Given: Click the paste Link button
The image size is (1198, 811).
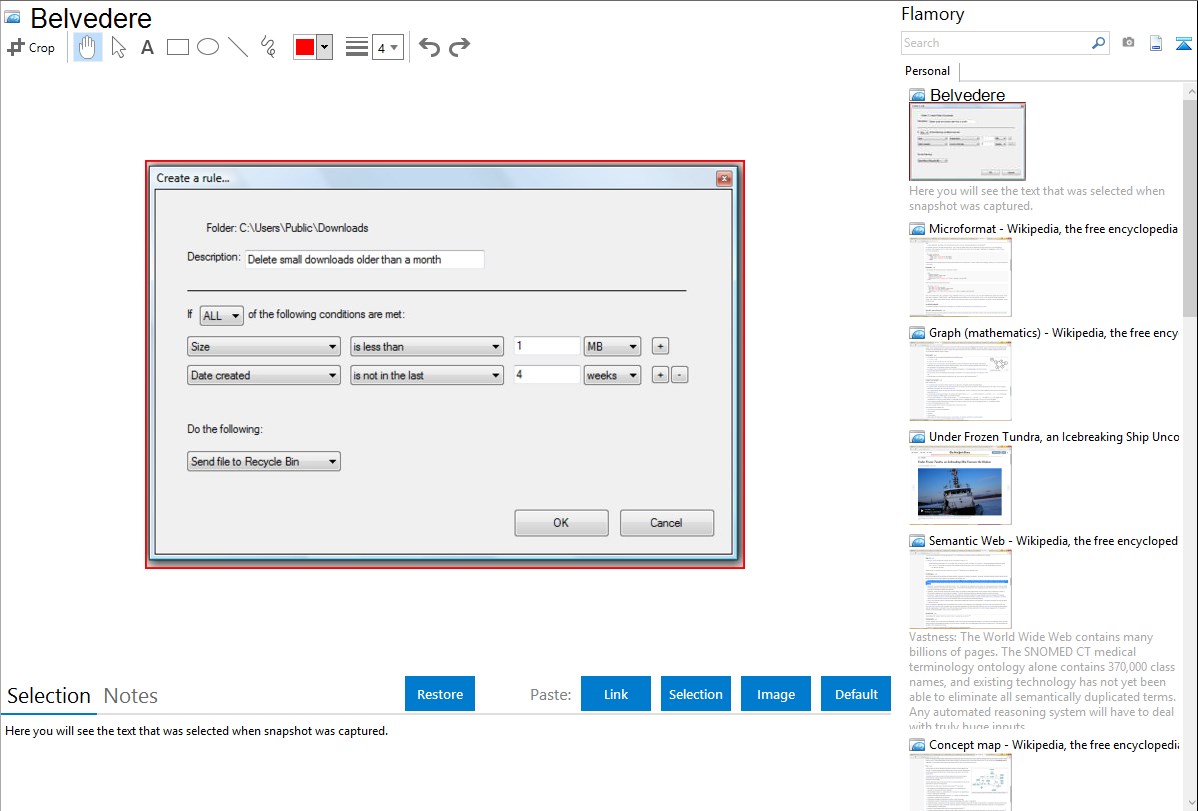Looking at the screenshot, I should [616, 694].
